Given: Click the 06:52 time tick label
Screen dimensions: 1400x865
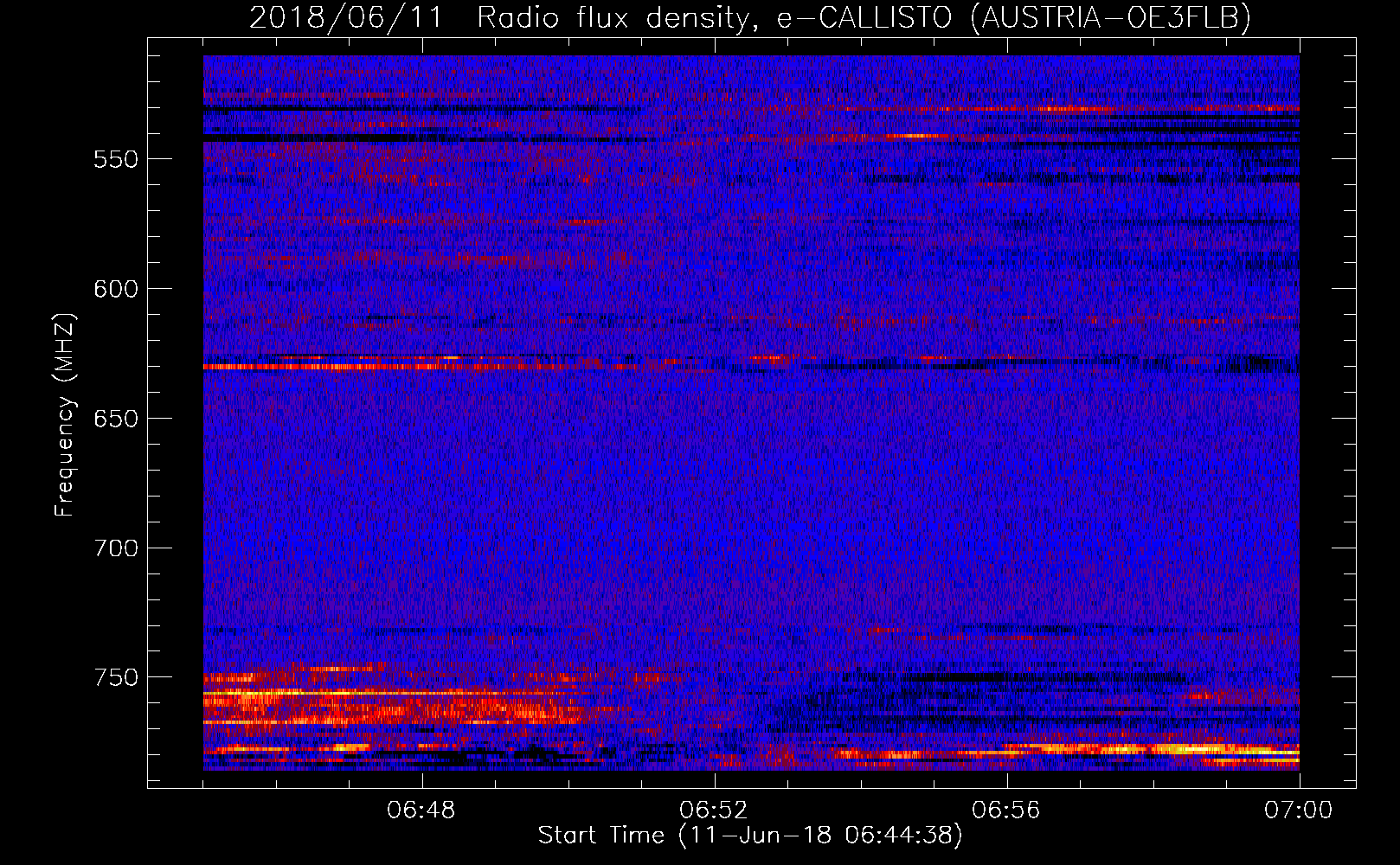Looking at the screenshot, I should (x=714, y=811).
